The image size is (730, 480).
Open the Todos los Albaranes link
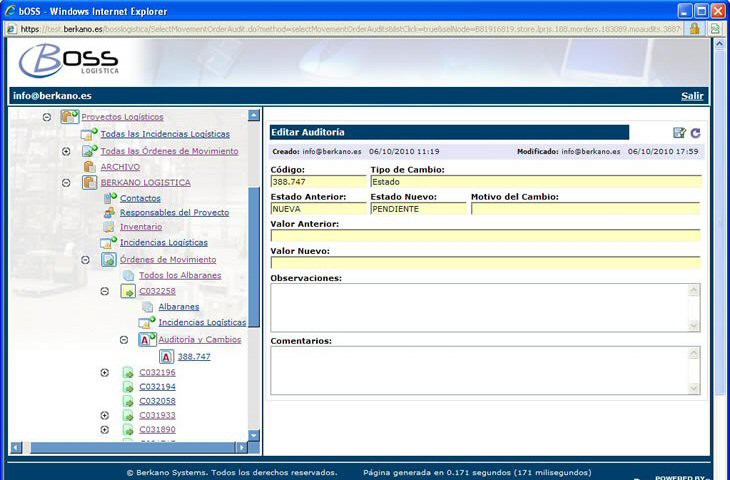[x=179, y=275]
